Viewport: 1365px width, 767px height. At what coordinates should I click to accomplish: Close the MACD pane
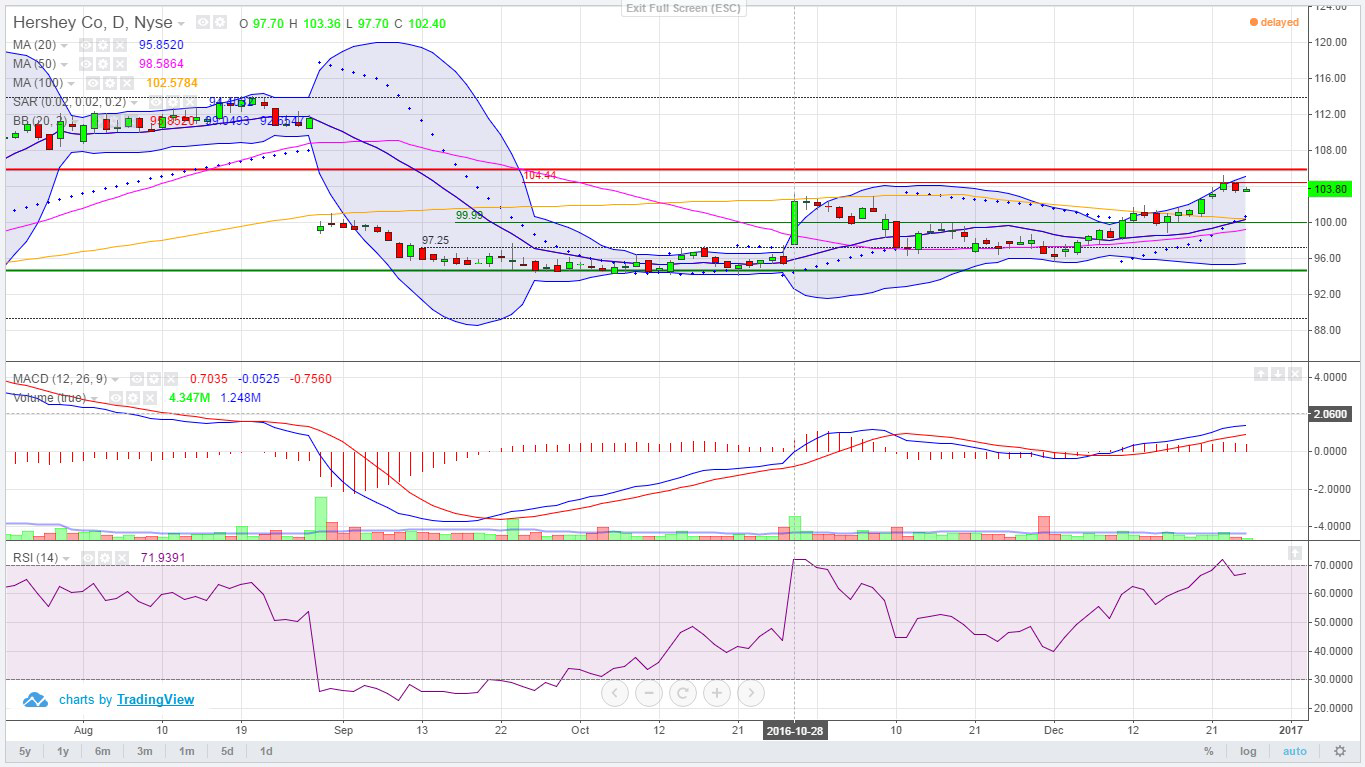pyautogui.click(x=1295, y=374)
